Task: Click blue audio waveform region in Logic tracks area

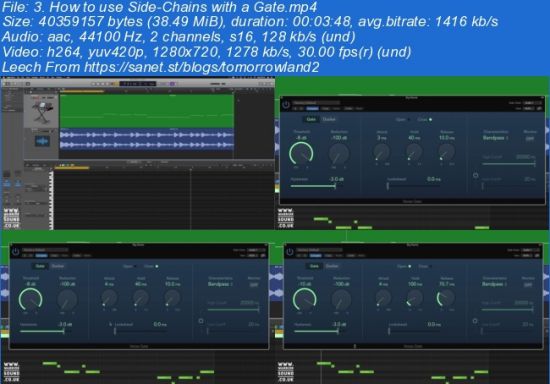Action: pyautogui.click(x=147, y=139)
